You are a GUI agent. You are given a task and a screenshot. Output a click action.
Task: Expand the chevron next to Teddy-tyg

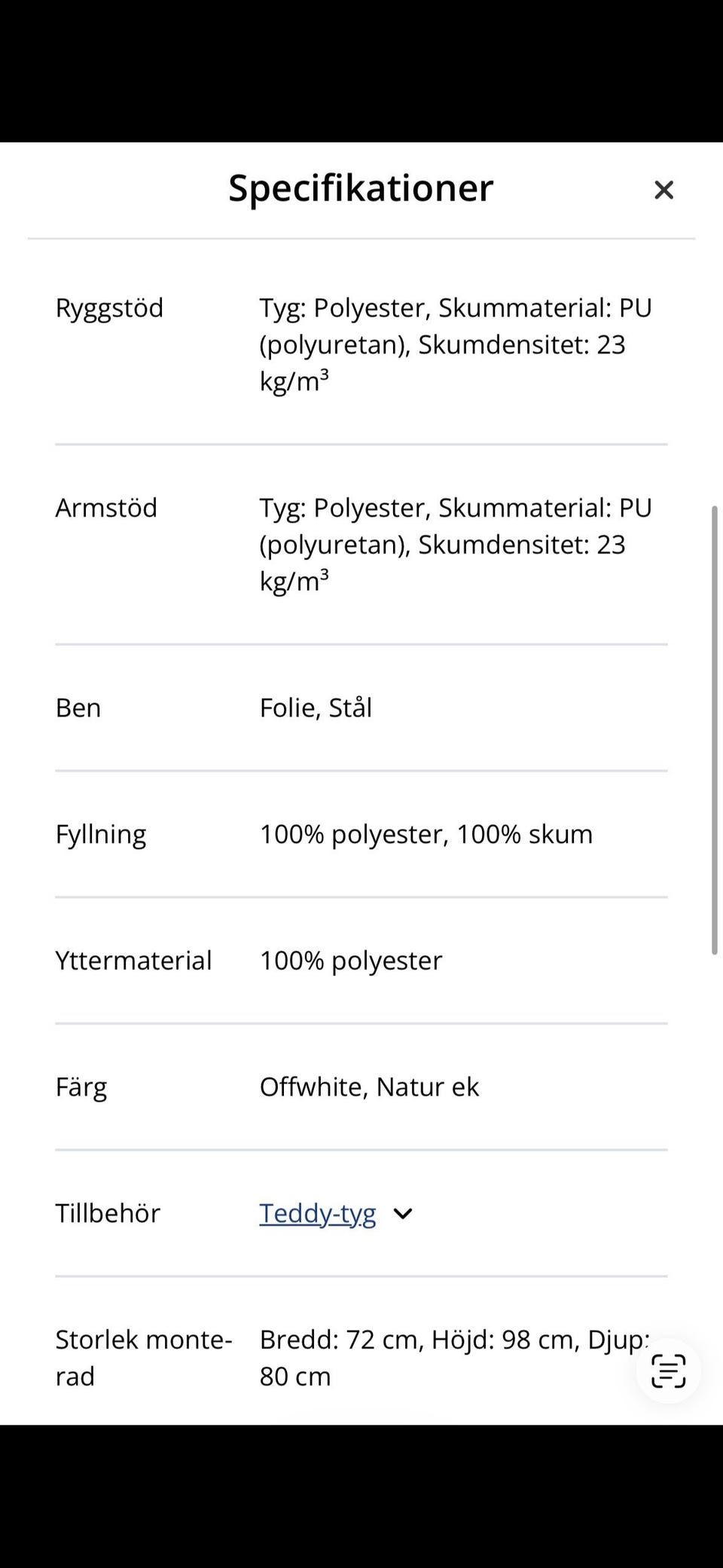coord(403,1214)
